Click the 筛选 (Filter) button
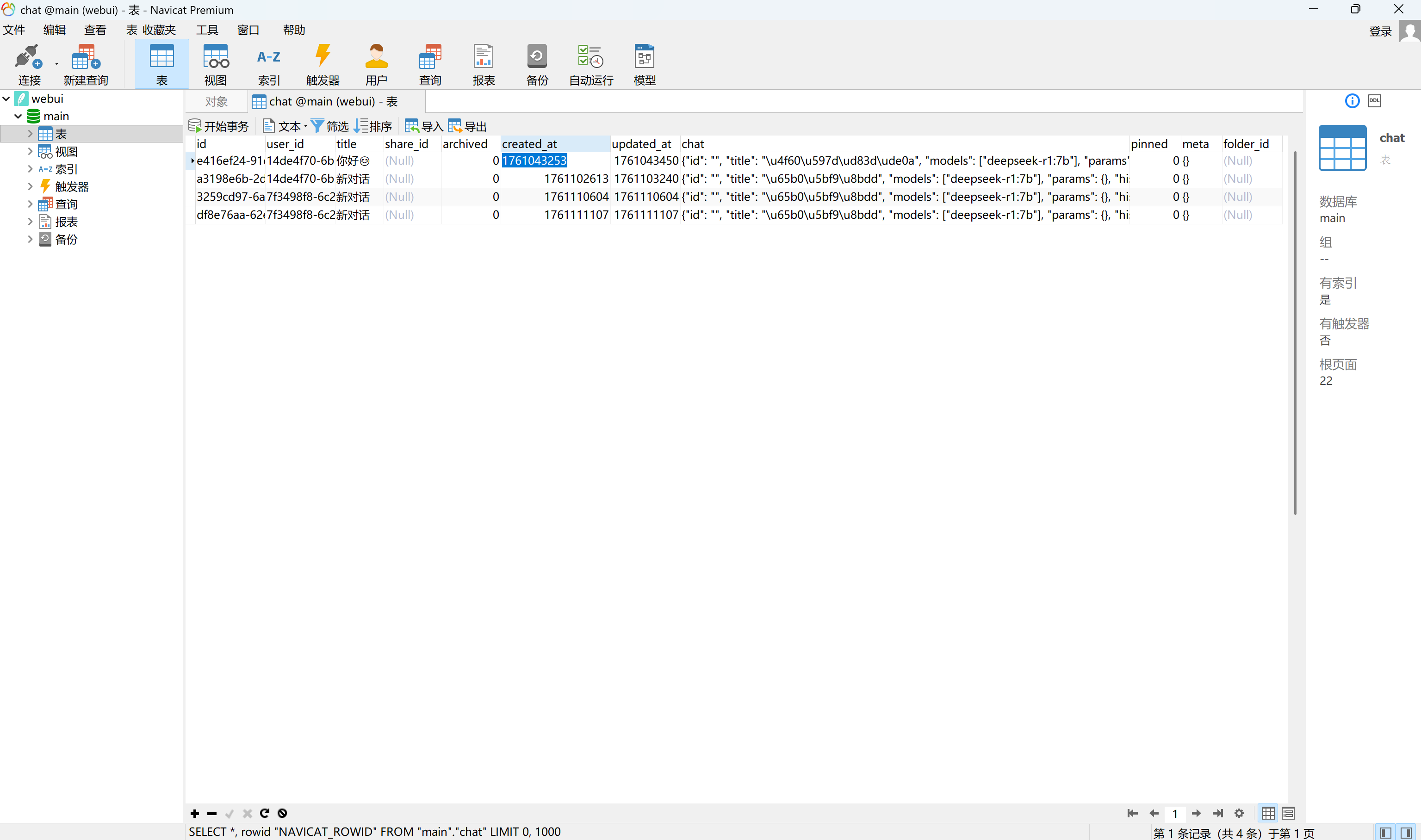This screenshot has height=840, width=1421. pos(330,126)
